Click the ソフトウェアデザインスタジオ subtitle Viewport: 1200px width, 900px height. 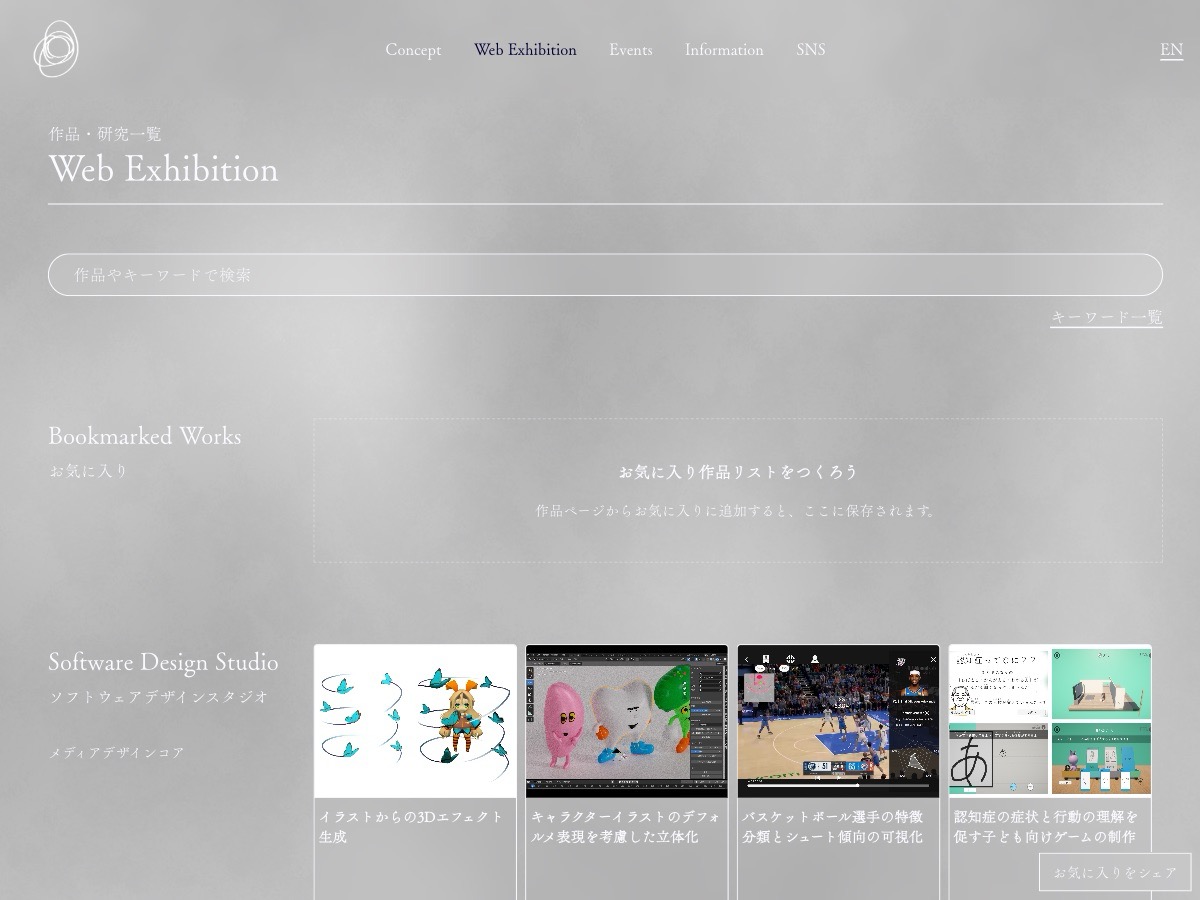pyautogui.click(x=159, y=697)
